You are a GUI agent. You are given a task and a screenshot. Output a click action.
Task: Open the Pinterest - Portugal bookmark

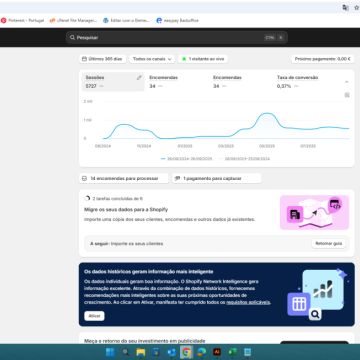click(23, 21)
